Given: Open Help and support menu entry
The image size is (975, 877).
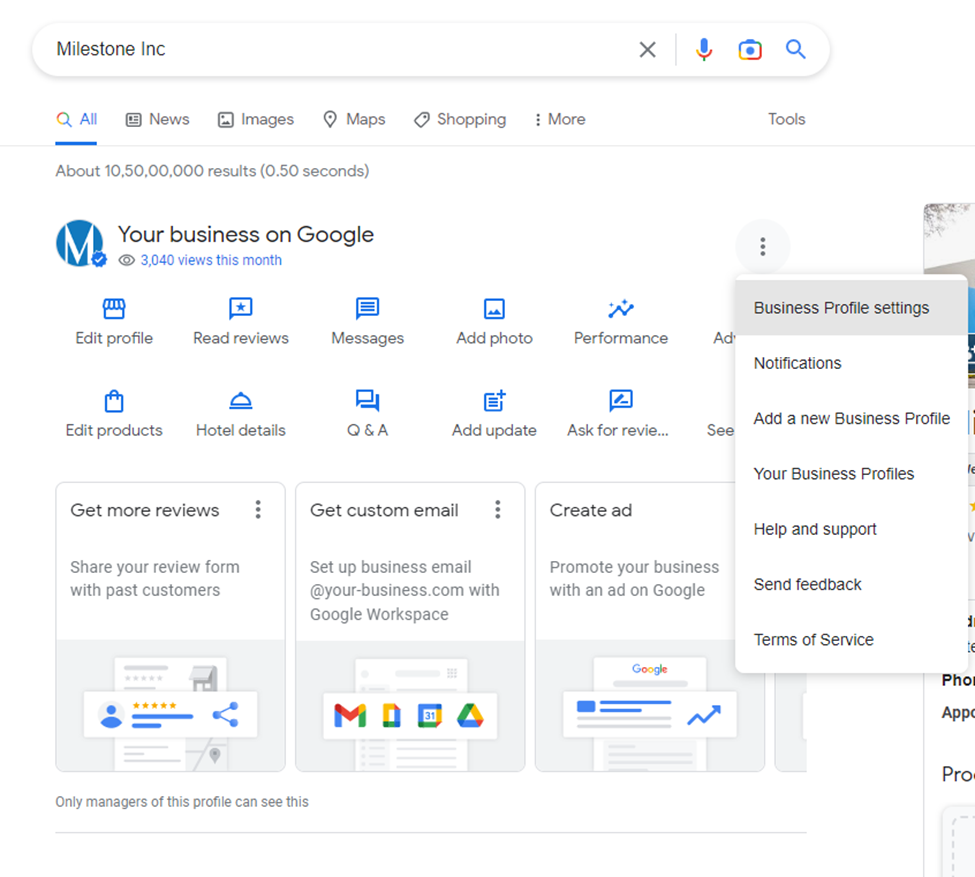Looking at the screenshot, I should 851,529.
